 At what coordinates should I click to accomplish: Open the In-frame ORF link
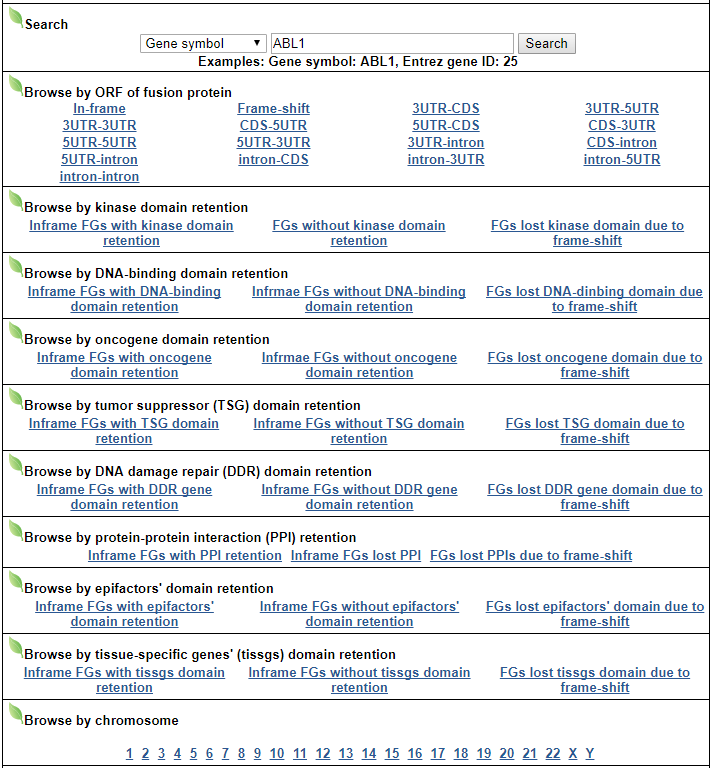pyautogui.click(x=99, y=109)
